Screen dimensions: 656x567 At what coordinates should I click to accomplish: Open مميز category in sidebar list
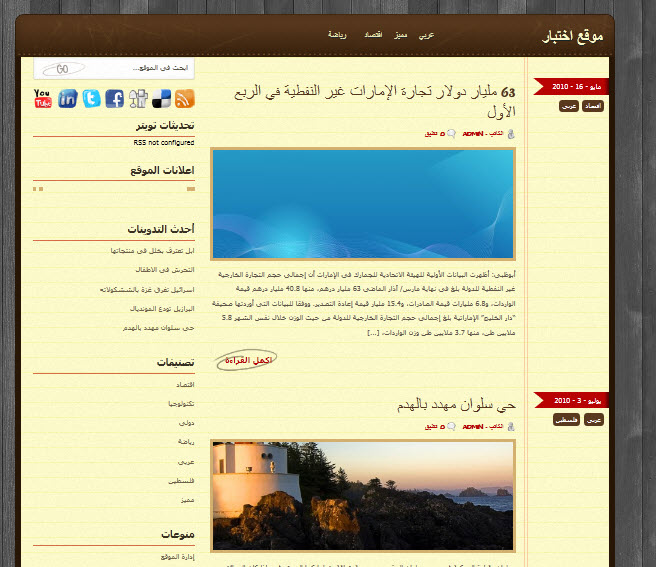coord(187,500)
